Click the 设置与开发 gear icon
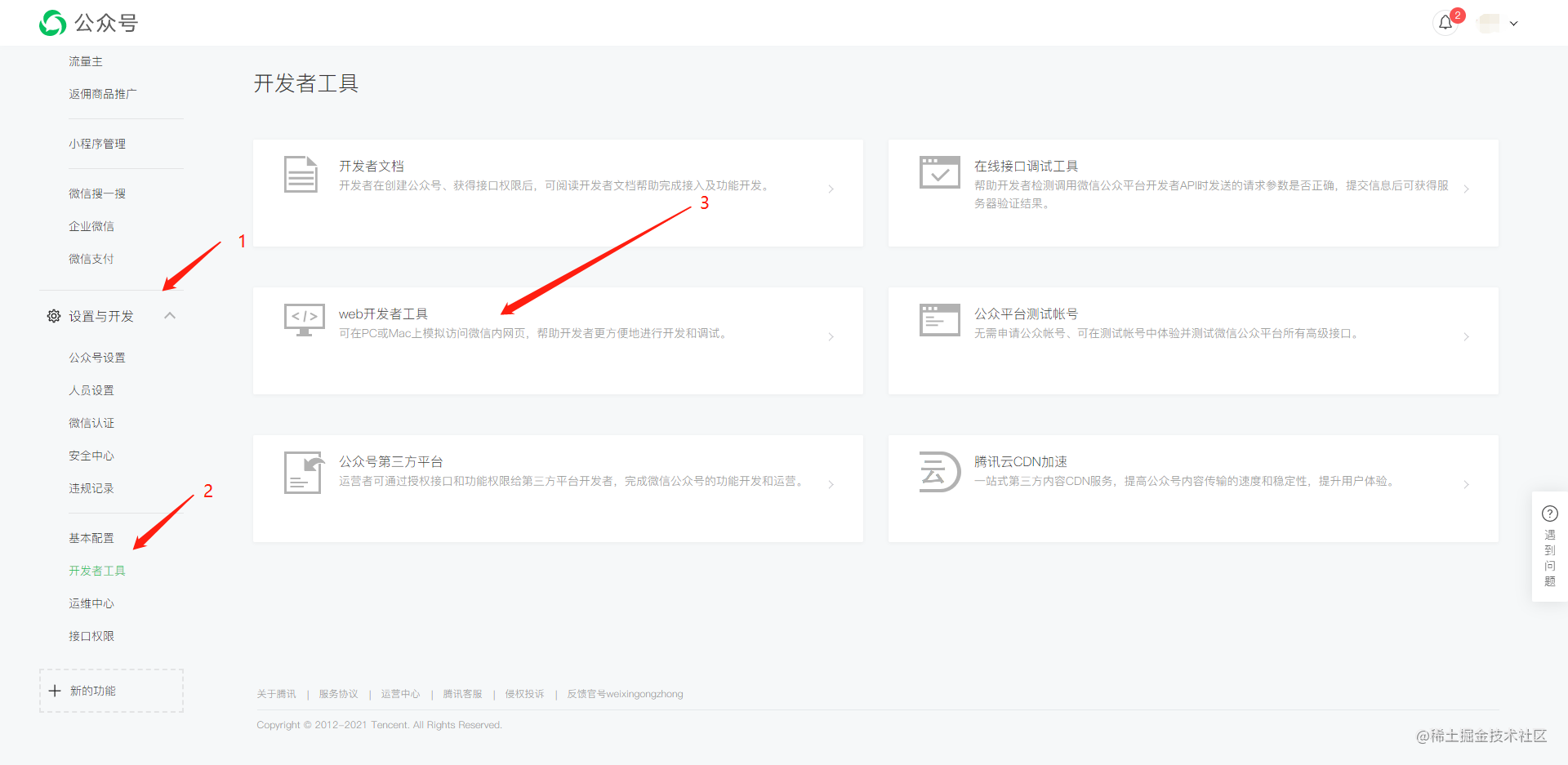This screenshot has height=765, width=1568. (x=54, y=316)
